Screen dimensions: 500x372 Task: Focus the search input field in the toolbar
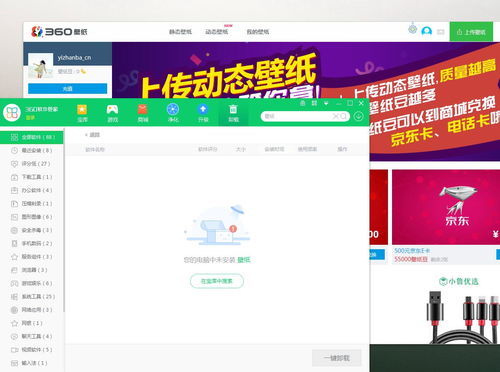[x=298, y=116]
